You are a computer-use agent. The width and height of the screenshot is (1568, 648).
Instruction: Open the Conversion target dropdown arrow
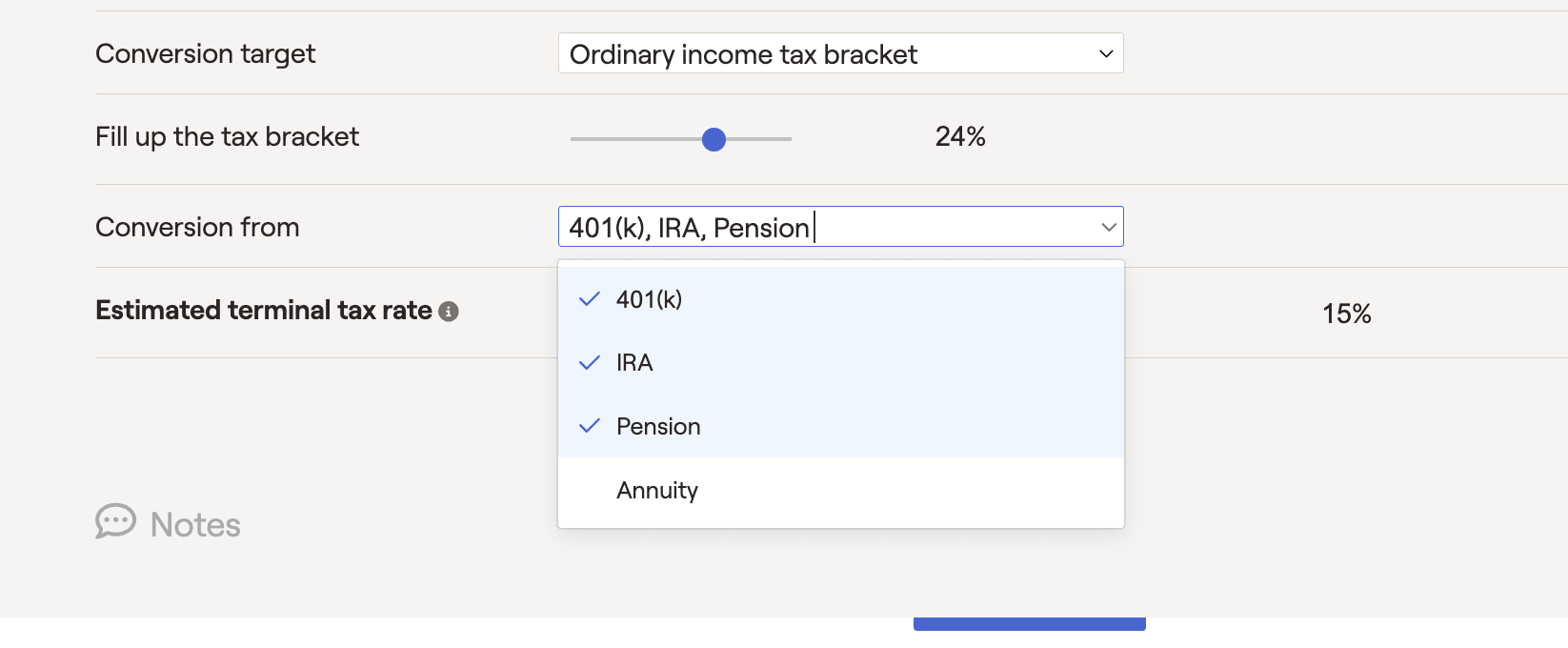click(x=1106, y=54)
